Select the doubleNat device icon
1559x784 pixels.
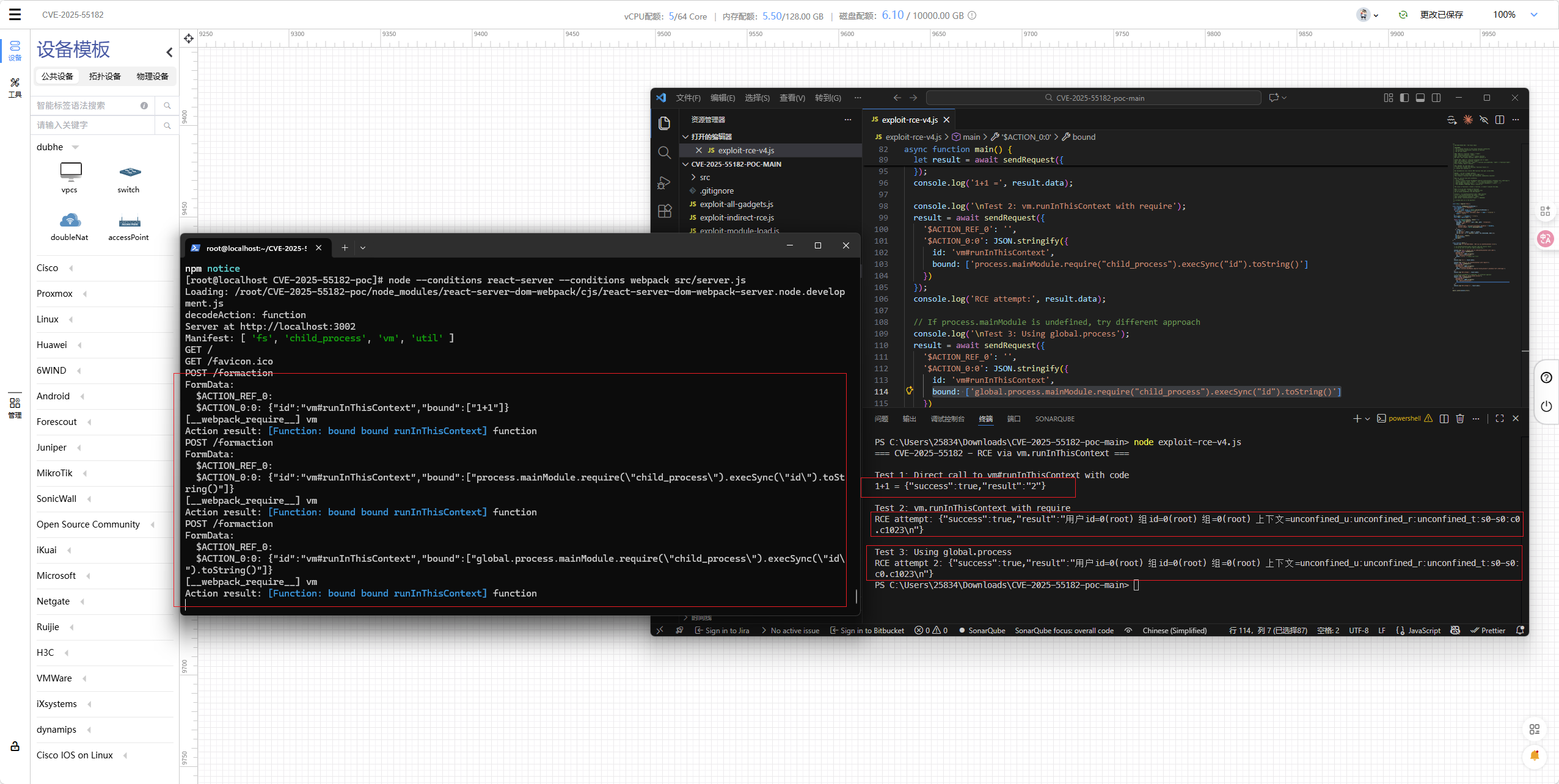pos(70,220)
